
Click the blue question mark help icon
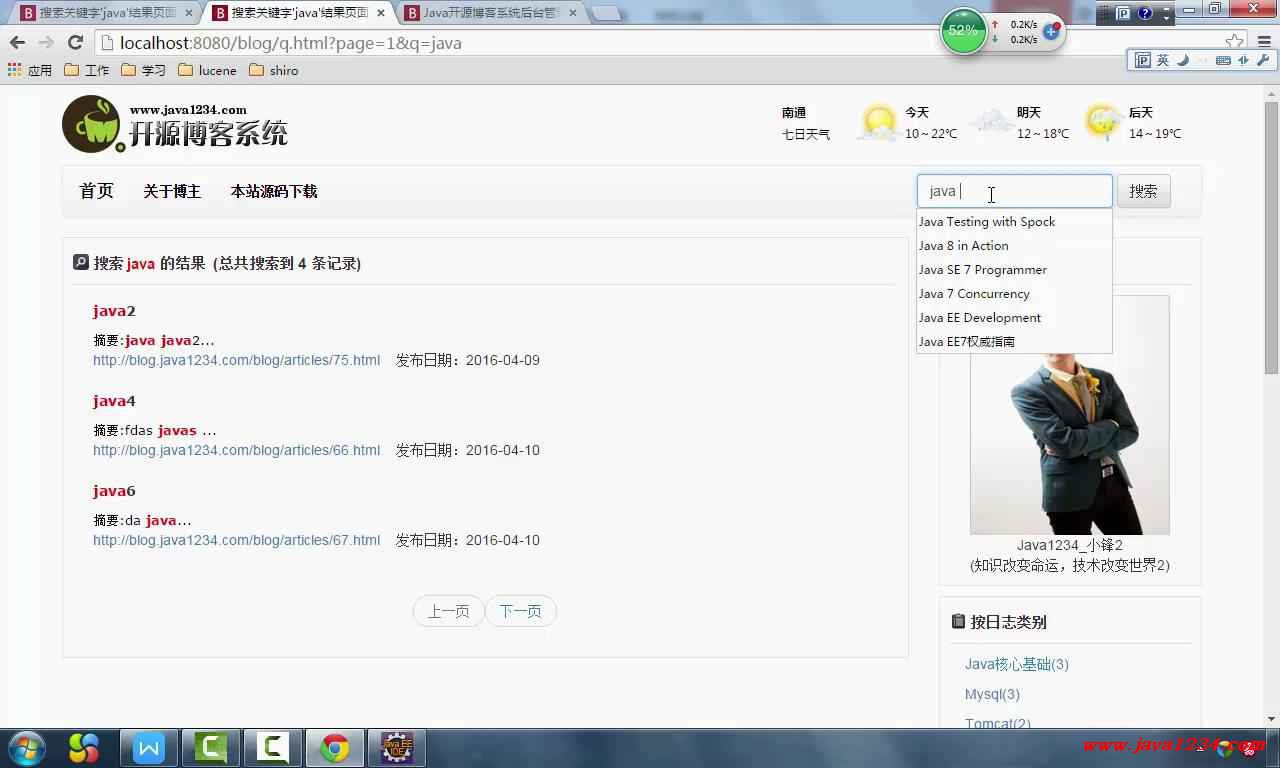coord(1146,13)
